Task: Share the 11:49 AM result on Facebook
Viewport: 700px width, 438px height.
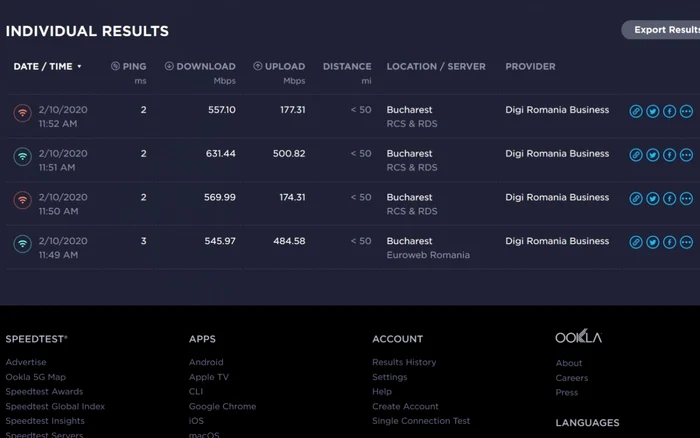Action: 669,242
